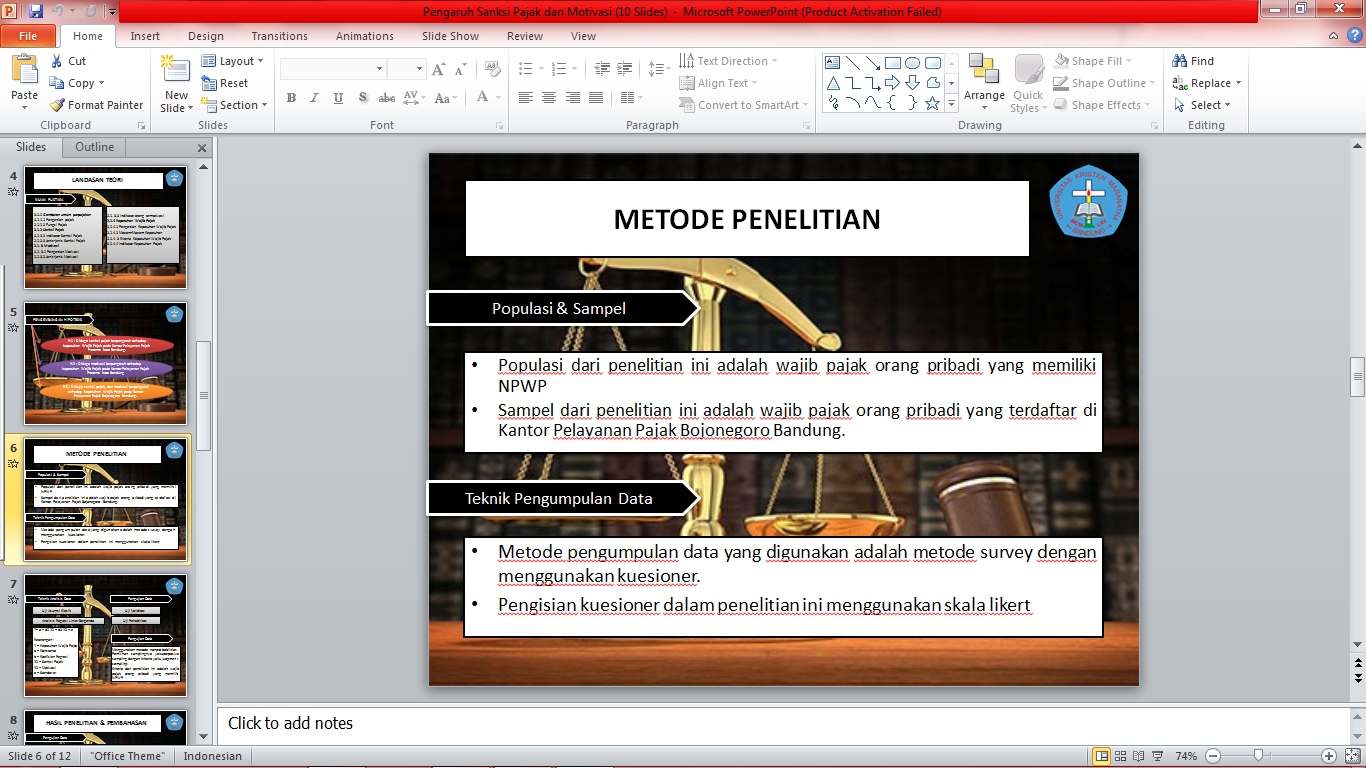Open the File tab
Viewport: 1366px width, 768px height.
coord(28,36)
